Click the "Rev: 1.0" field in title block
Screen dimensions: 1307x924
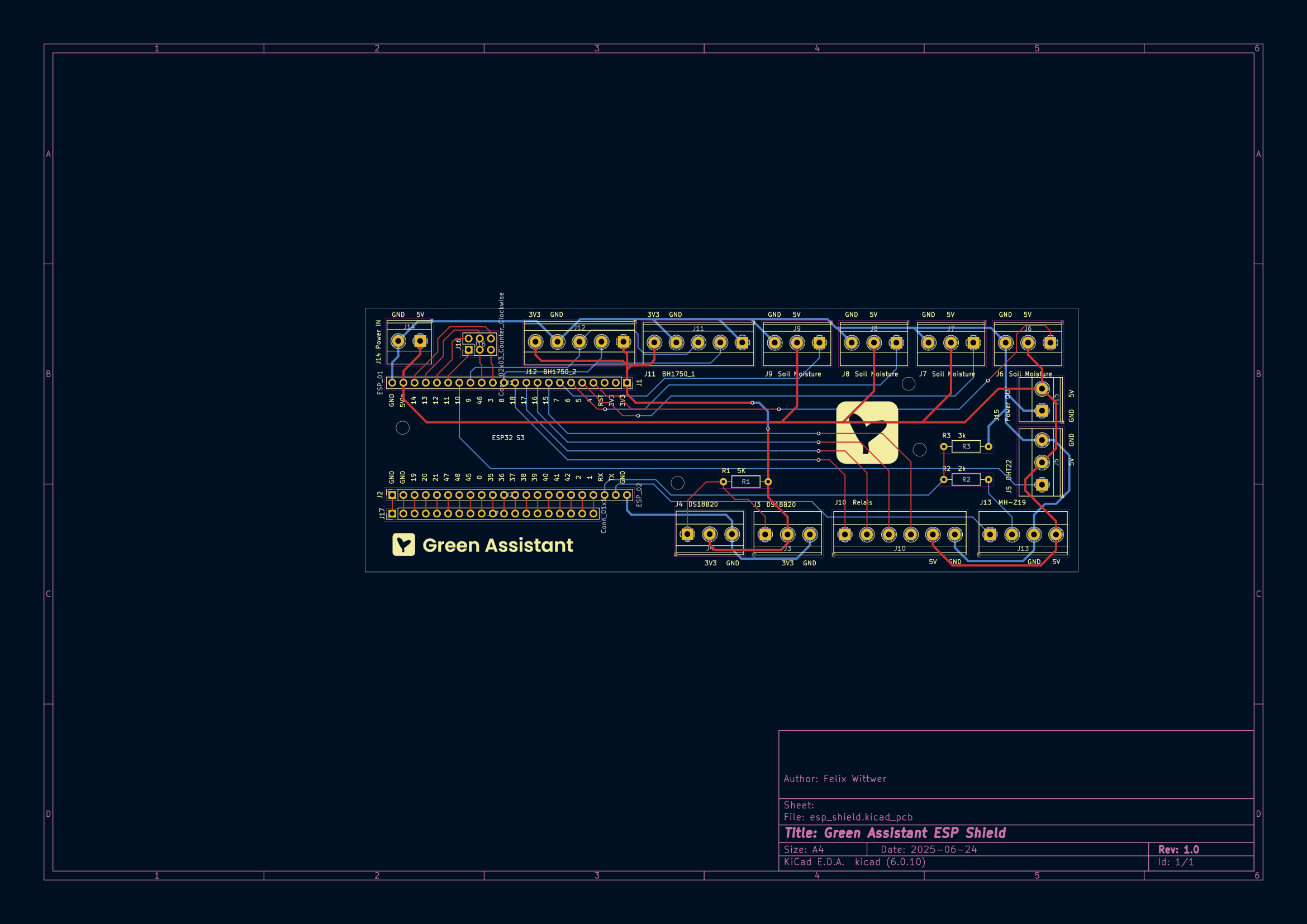(x=1178, y=850)
